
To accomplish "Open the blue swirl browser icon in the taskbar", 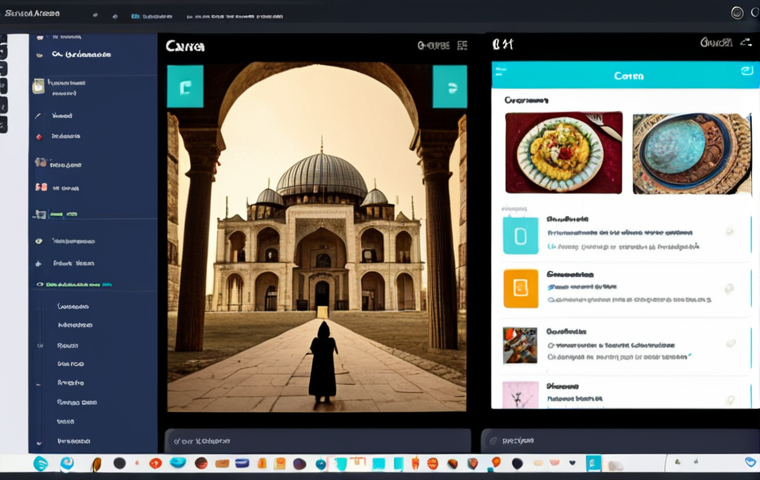I will click(x=67, y=464).
